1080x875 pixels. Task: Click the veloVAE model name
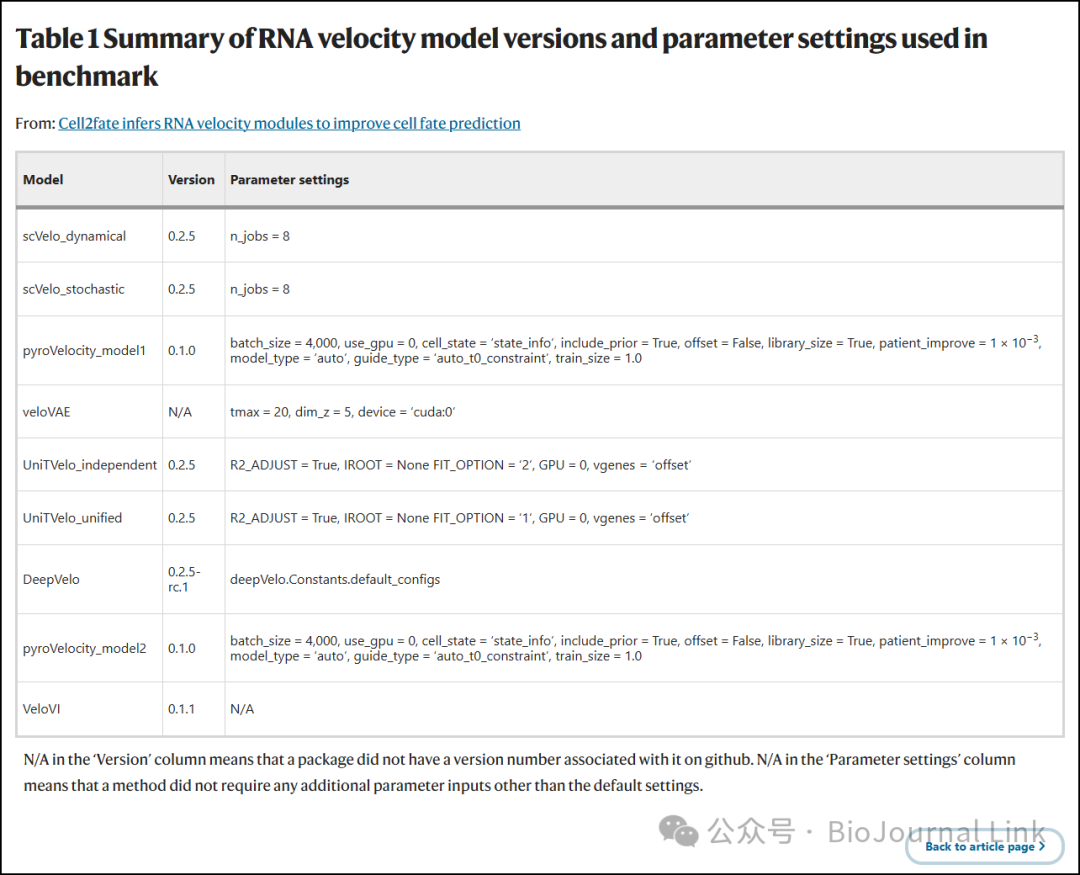(47, 411)
